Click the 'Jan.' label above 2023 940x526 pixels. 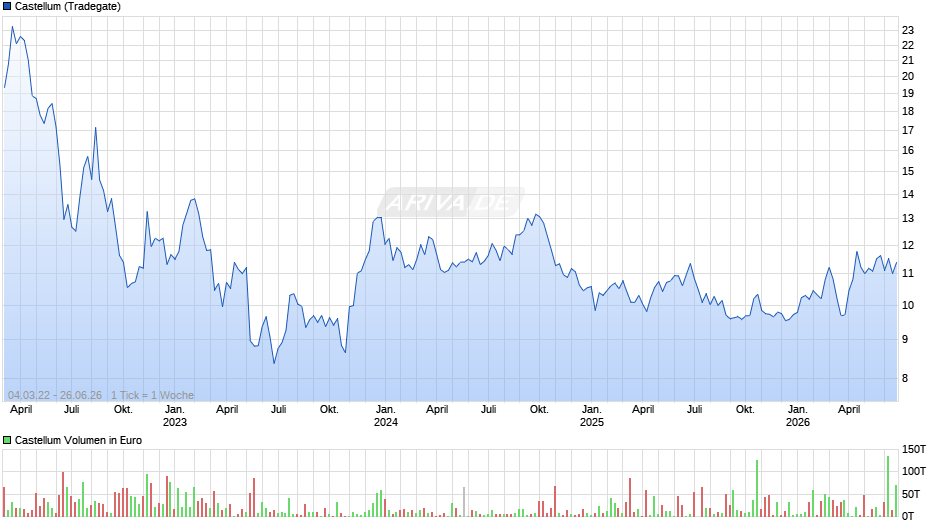(x=175, y=410)
